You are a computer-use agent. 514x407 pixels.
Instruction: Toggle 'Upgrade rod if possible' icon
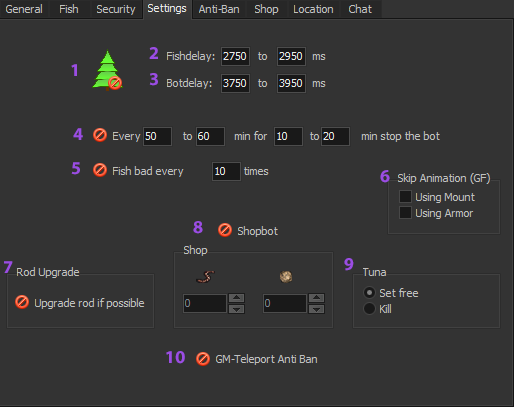point(22,302)
